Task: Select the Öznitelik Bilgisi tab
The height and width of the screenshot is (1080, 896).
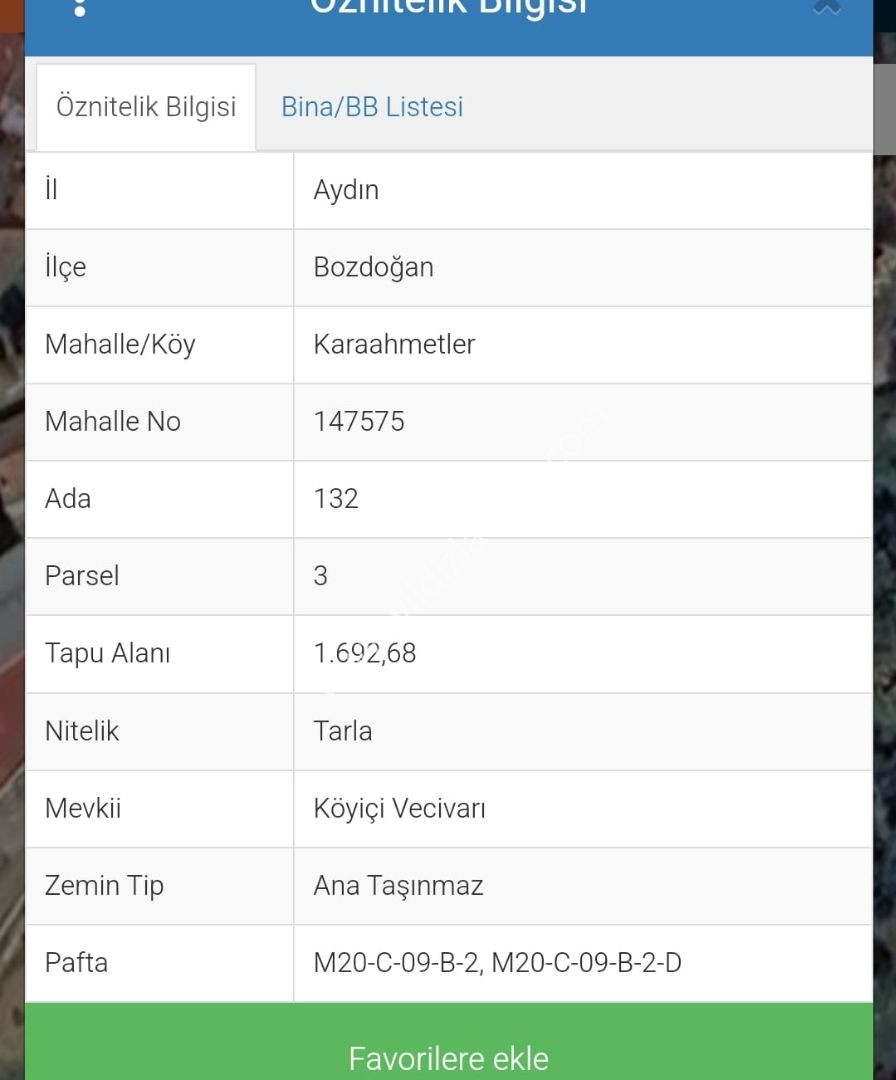Action: click(146, 107)
